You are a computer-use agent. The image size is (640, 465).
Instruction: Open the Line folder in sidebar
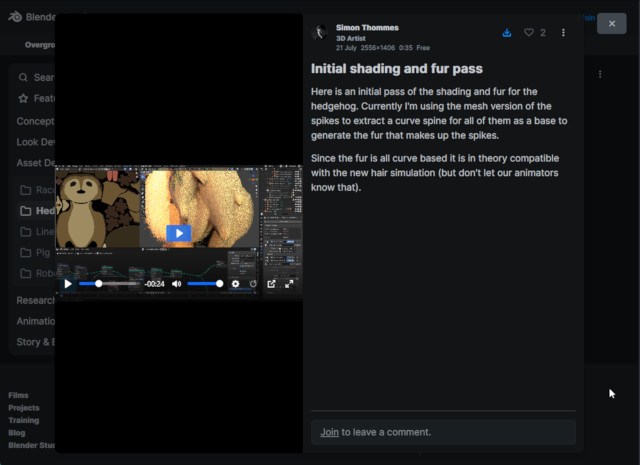point(37,231)
